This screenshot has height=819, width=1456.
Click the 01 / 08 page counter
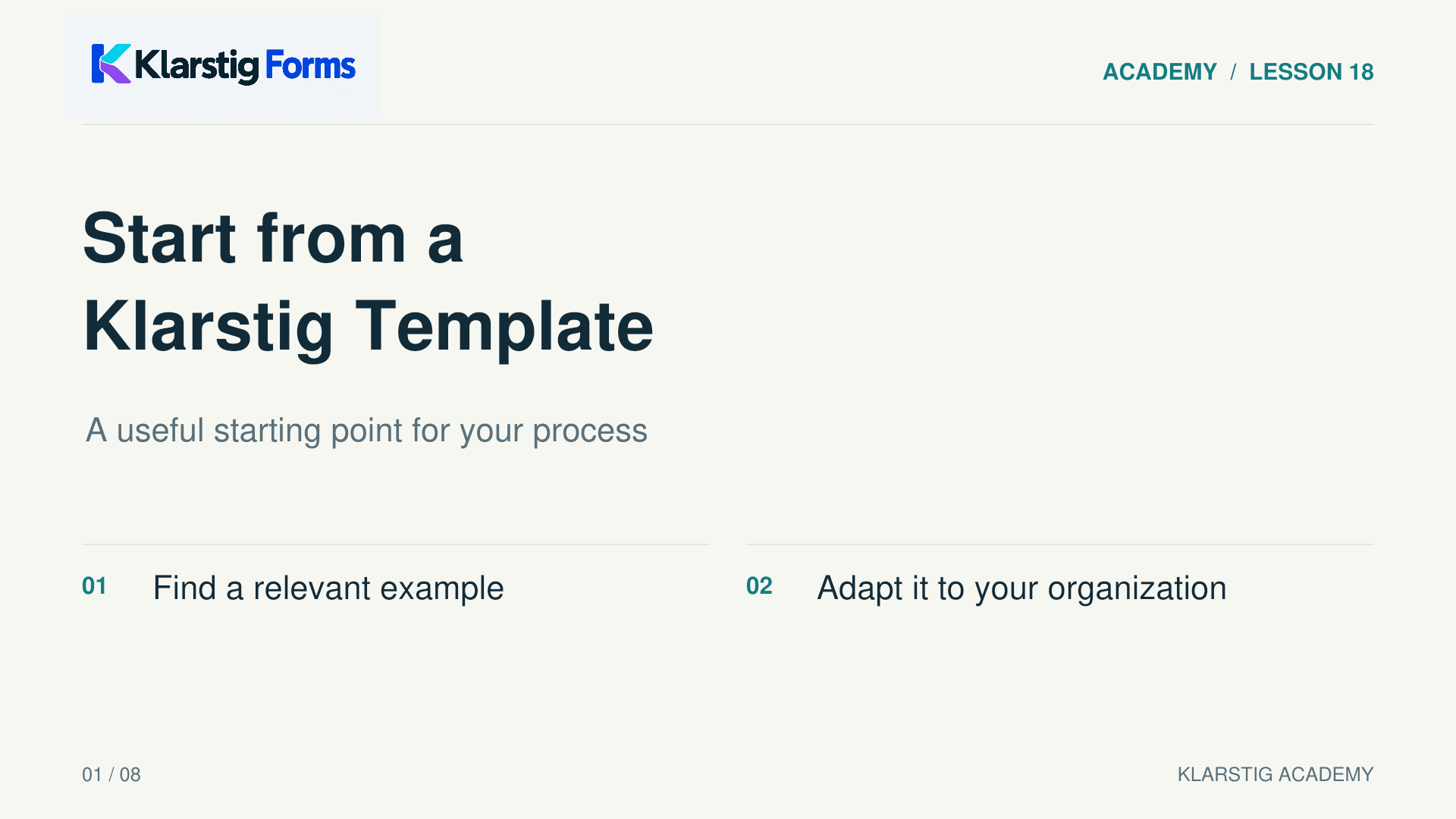[x=111, y=774]
